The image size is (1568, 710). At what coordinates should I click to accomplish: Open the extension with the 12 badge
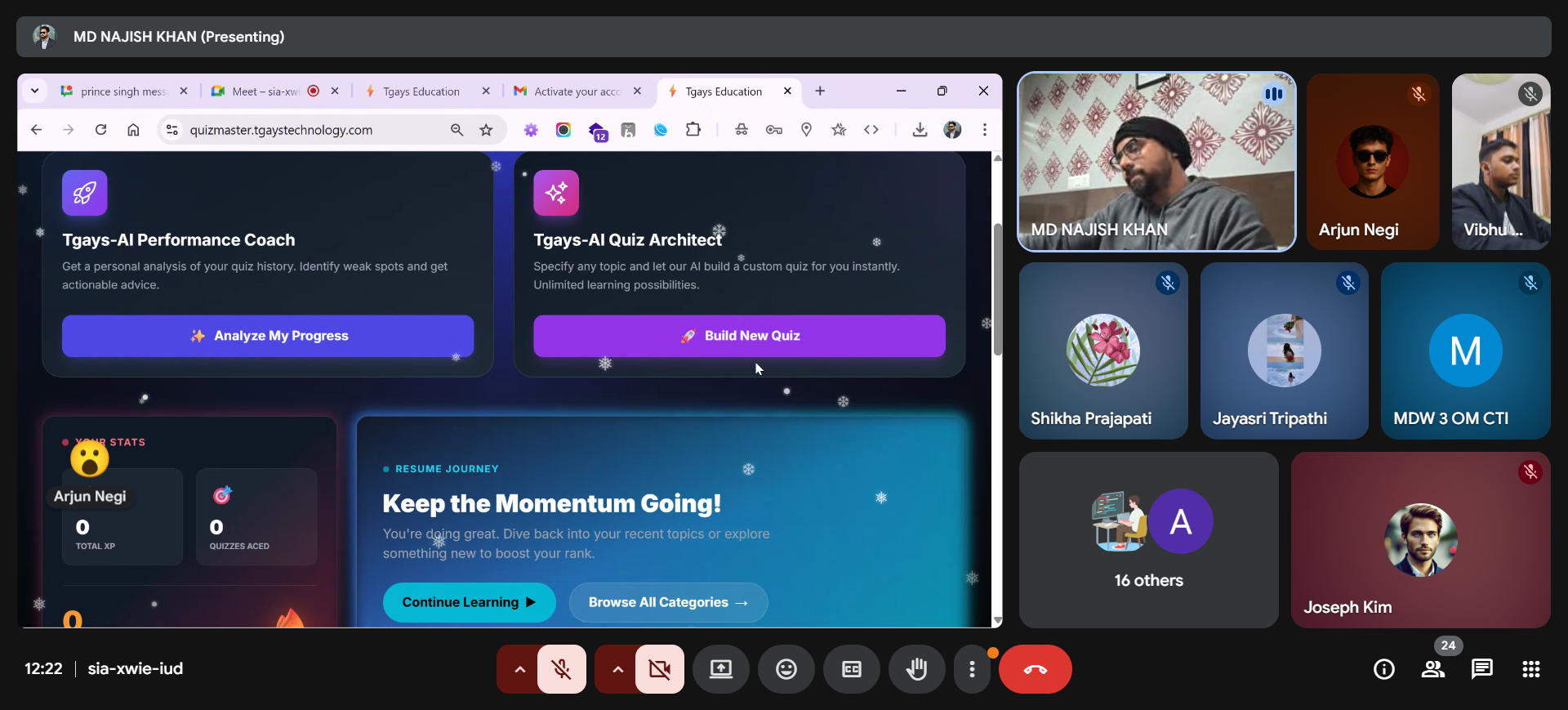click(x=597, y=132)
